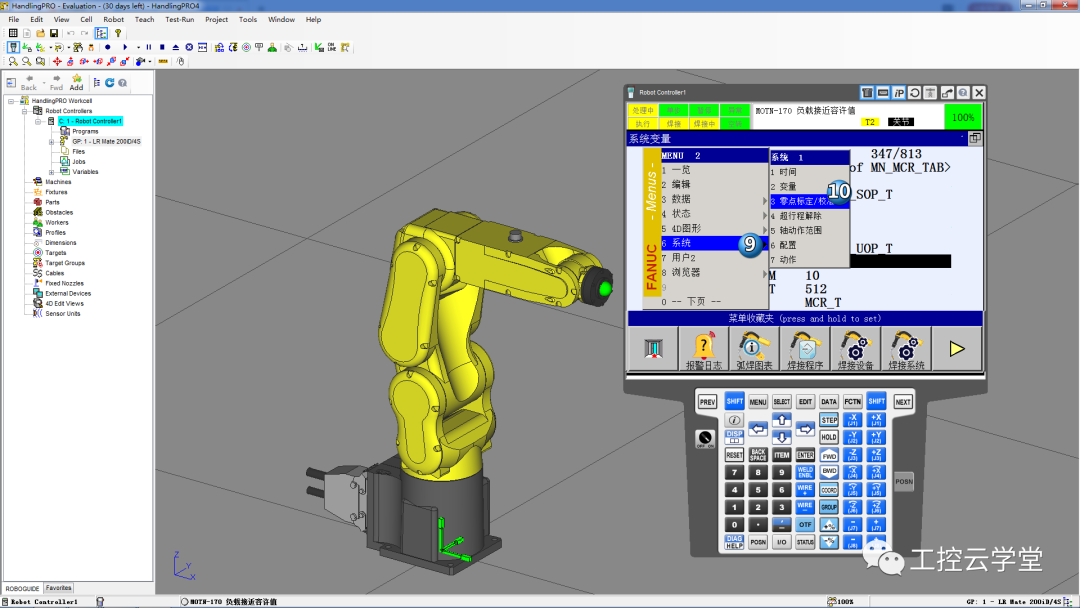The image size is (1080, 608).
Task: Click the abort (X circle) toolbar icon
Action: (189, 48)
